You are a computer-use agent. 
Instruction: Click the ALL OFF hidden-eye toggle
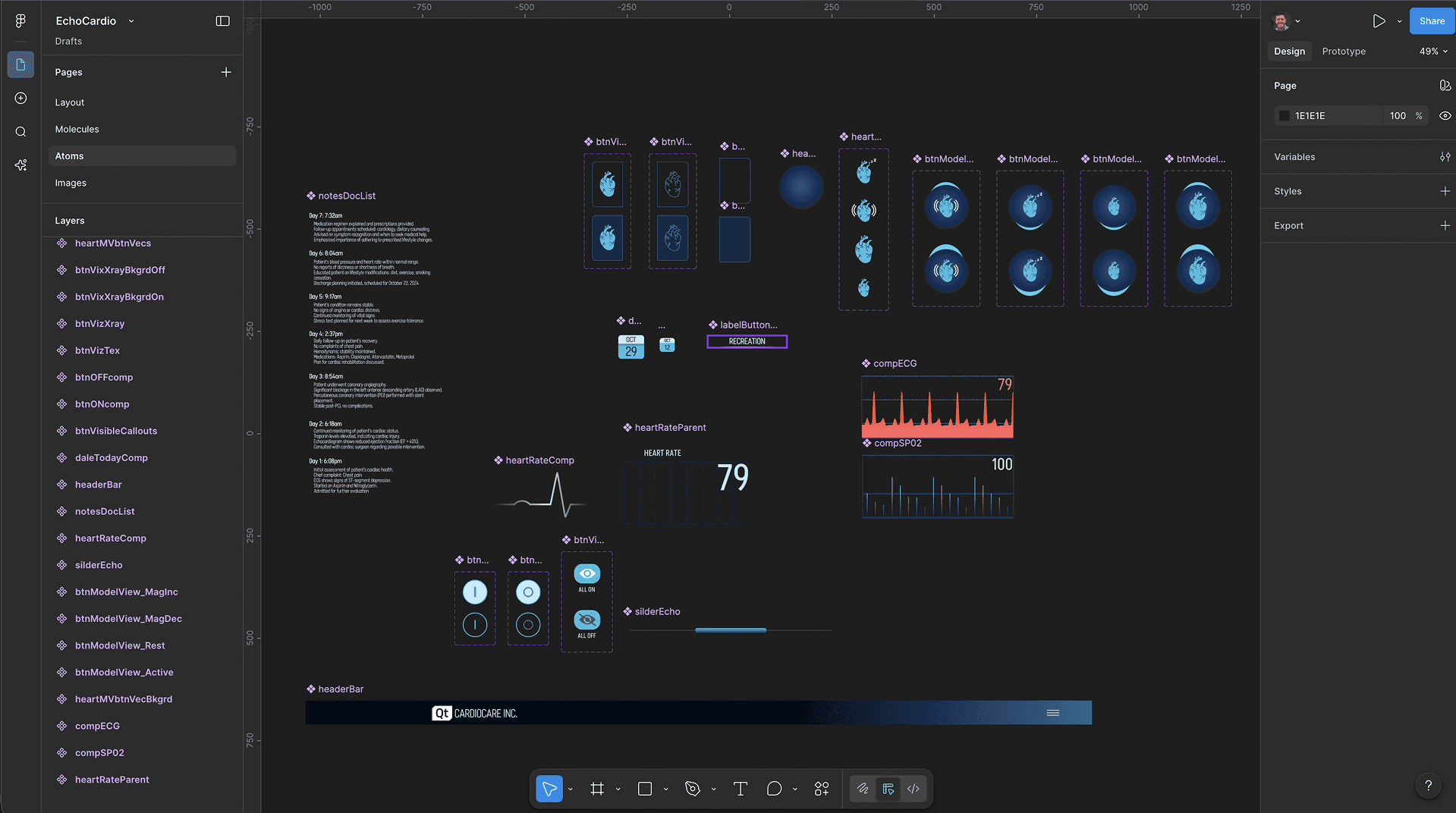click(x=586, y=620)
